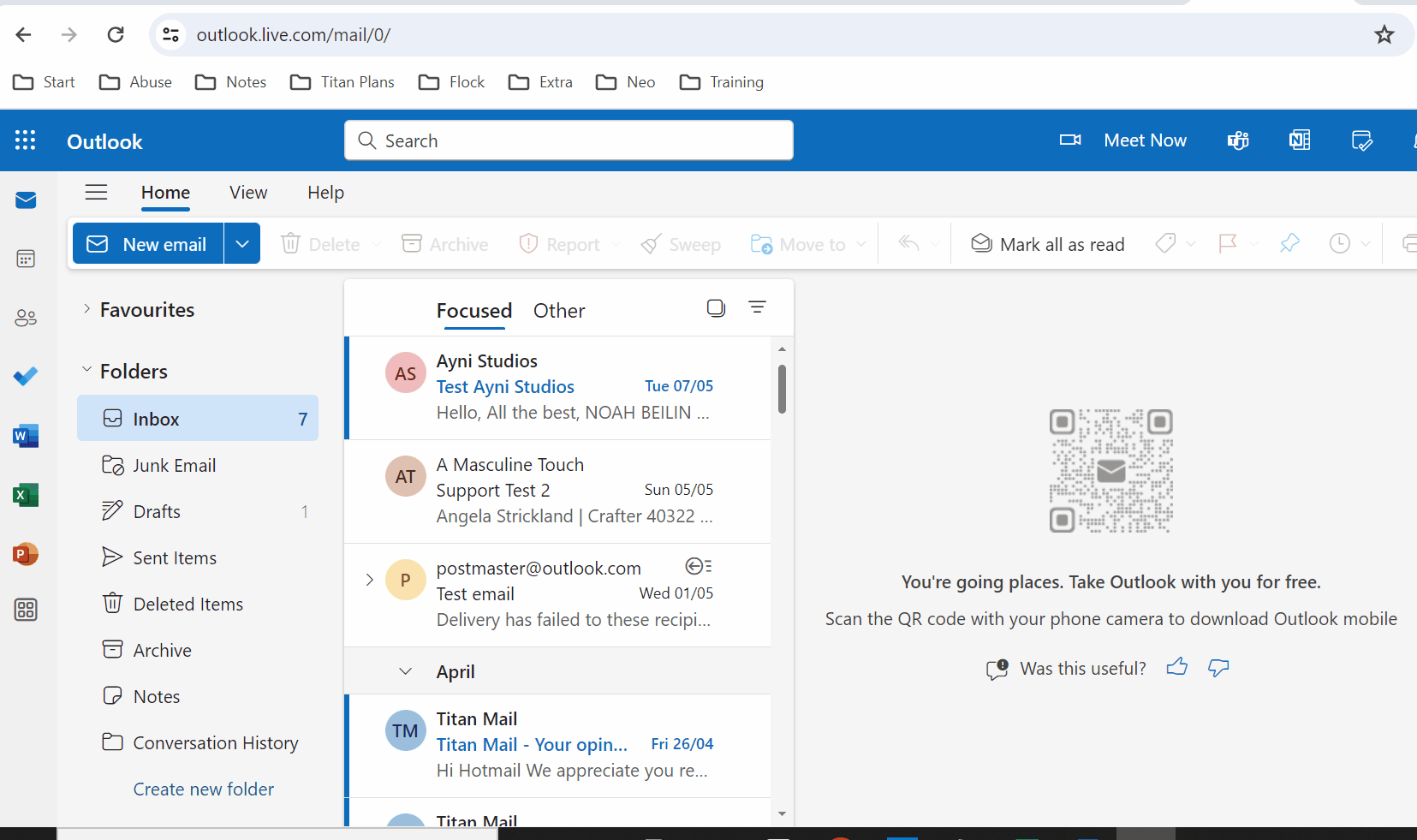The height and width of the screenshot is (840, 1417).
Task: Open Mail from the left rail
Action: click(26, 200)
